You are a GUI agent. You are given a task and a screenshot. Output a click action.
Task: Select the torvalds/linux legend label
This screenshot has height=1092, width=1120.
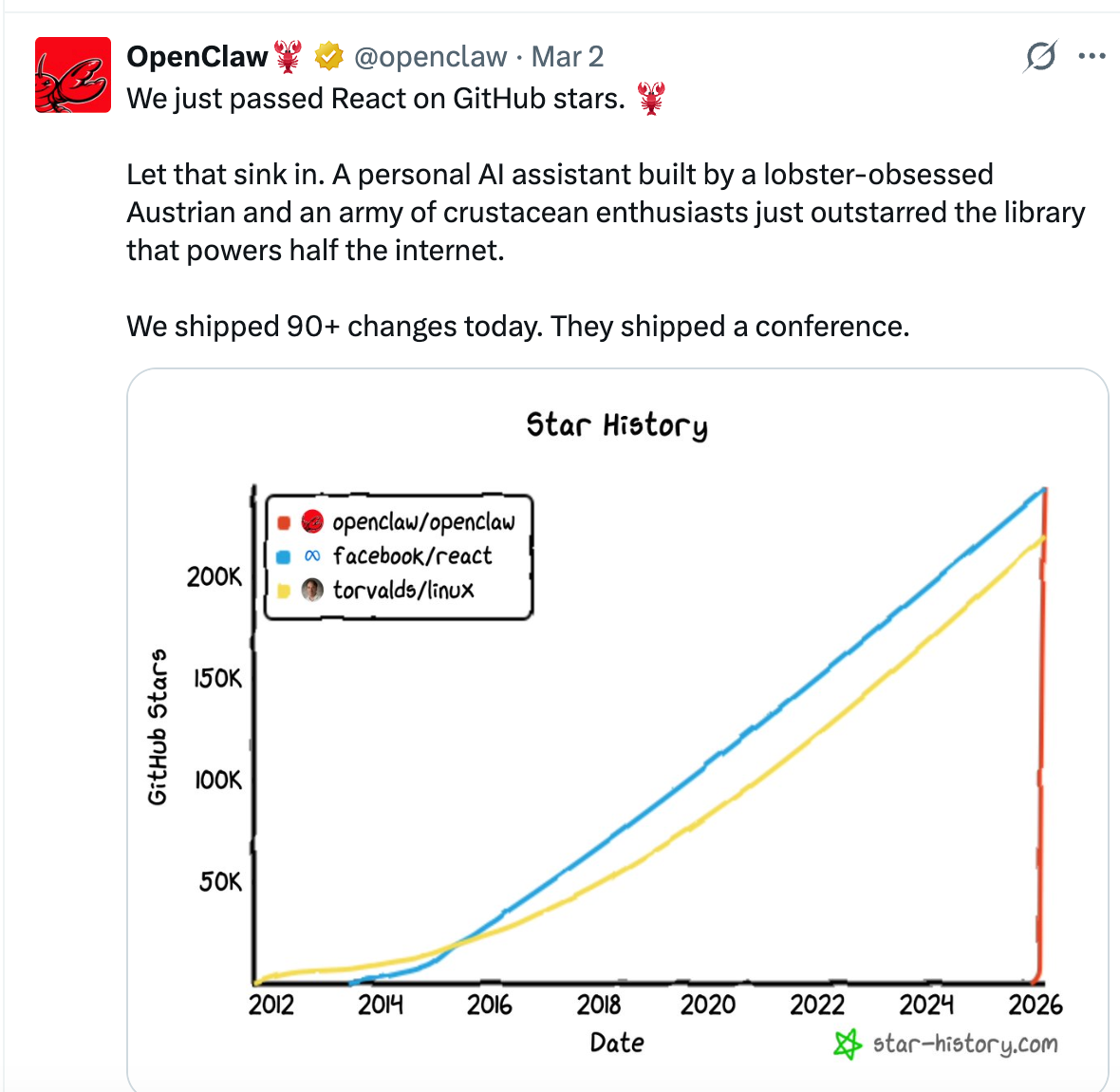(x=403, y=590)
